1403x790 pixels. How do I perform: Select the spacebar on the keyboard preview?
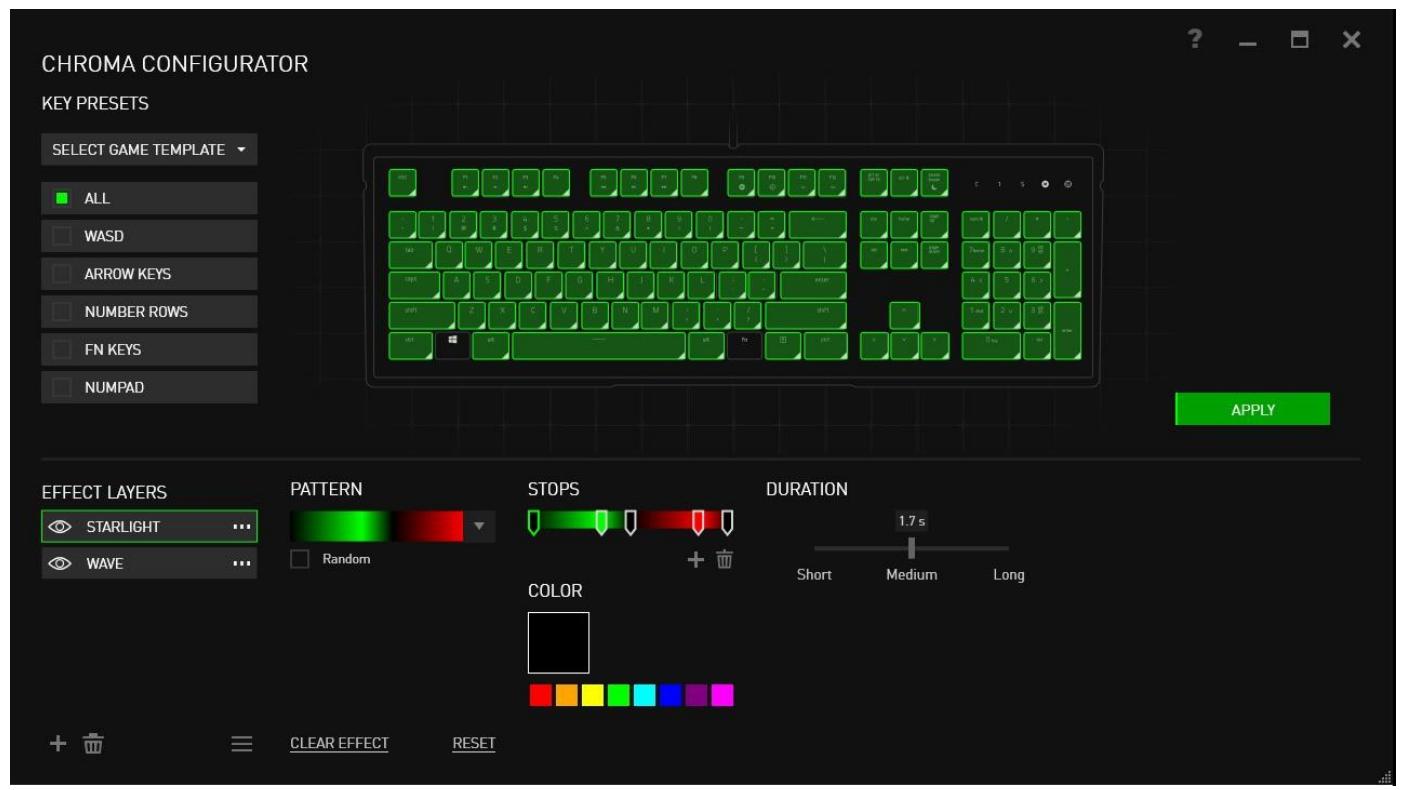tap(599, 345)
